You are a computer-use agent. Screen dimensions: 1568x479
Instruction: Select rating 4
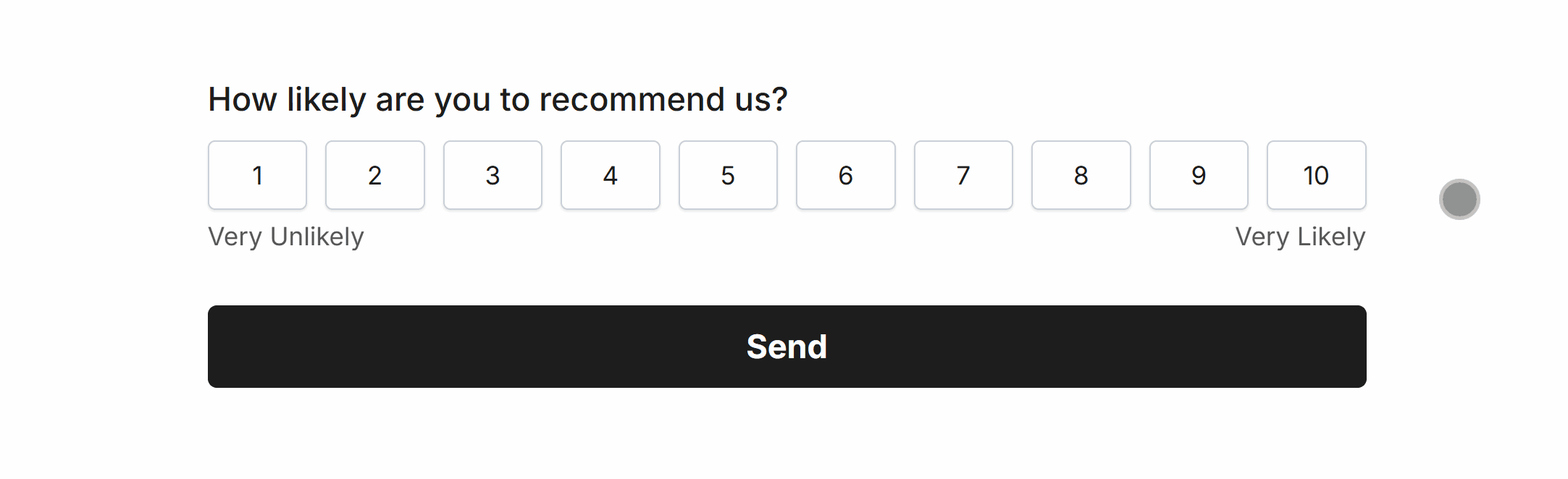point(611,175)
